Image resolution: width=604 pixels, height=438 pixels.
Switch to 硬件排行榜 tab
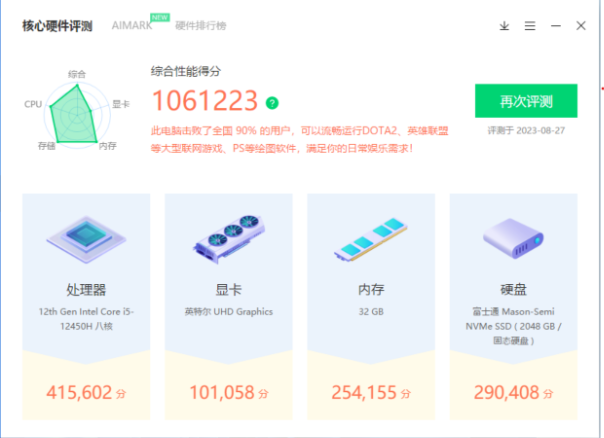click(201, 26)
